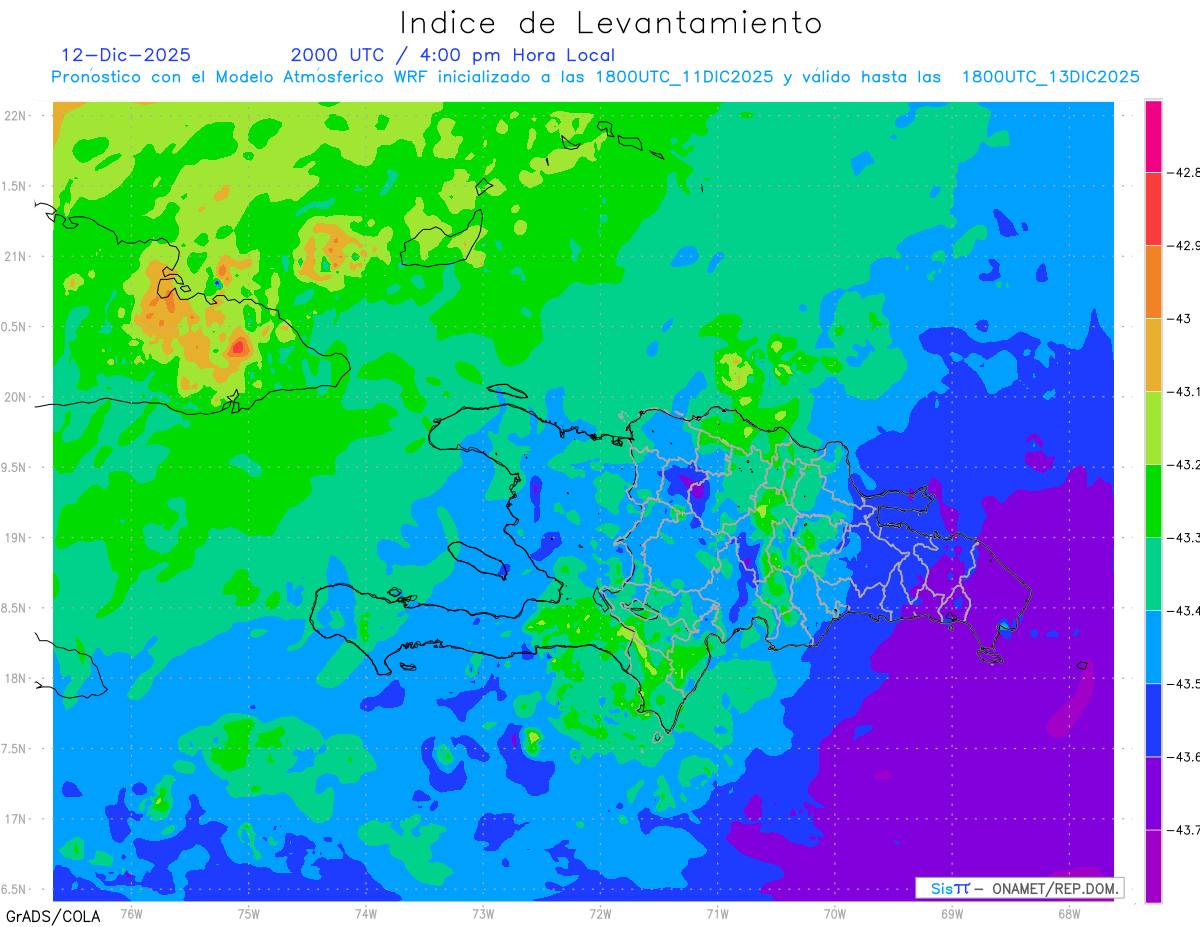Viewport: 1200px width, 927px height.
Task: Click the 22N latitude axis label
Action: coord(17,115)
